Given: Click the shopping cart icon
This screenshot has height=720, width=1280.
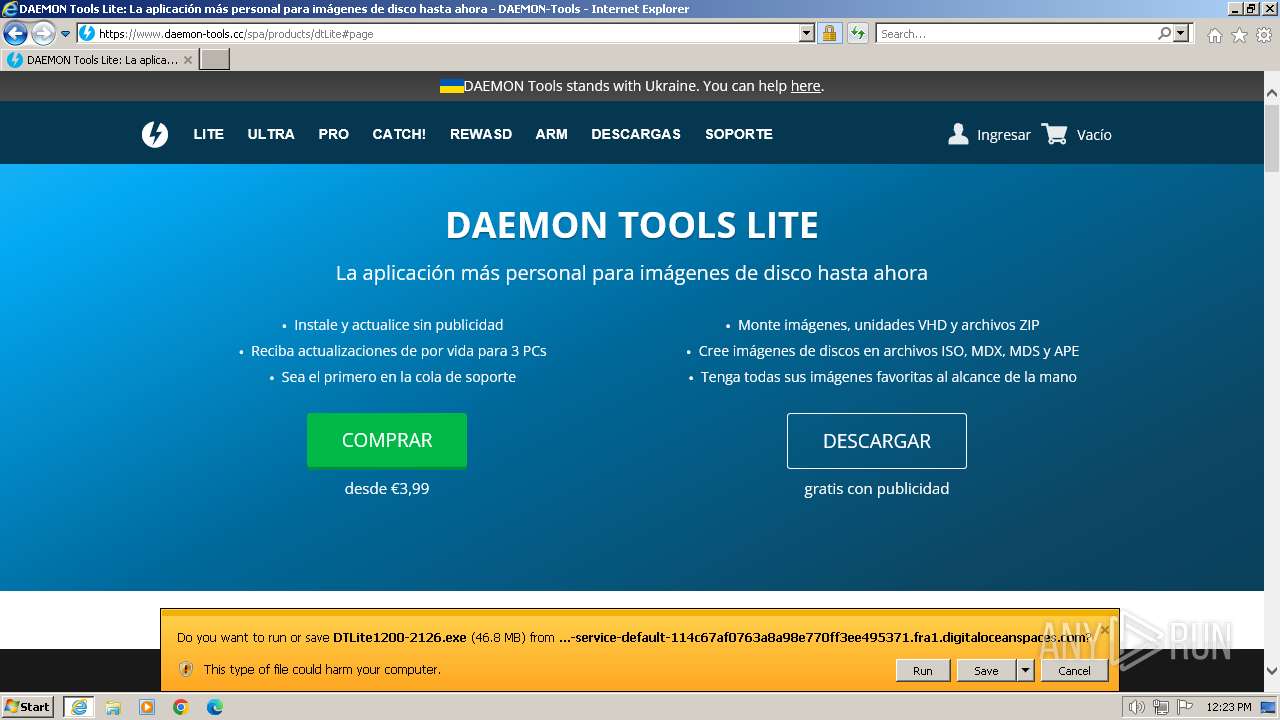Looking at the screenshot, I should click(1054, 134).
